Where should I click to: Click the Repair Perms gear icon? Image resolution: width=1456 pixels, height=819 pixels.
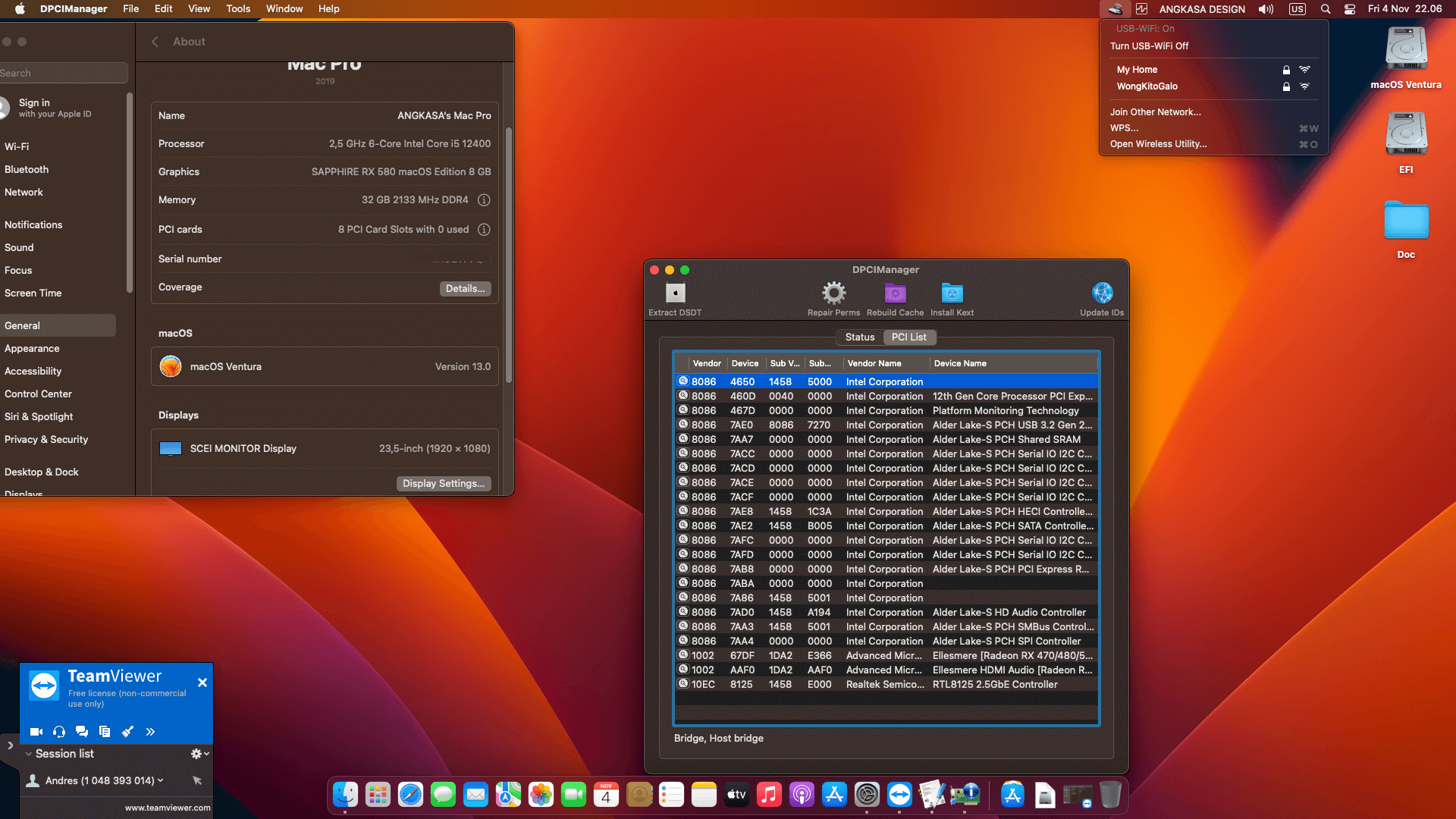coord(833,293)
